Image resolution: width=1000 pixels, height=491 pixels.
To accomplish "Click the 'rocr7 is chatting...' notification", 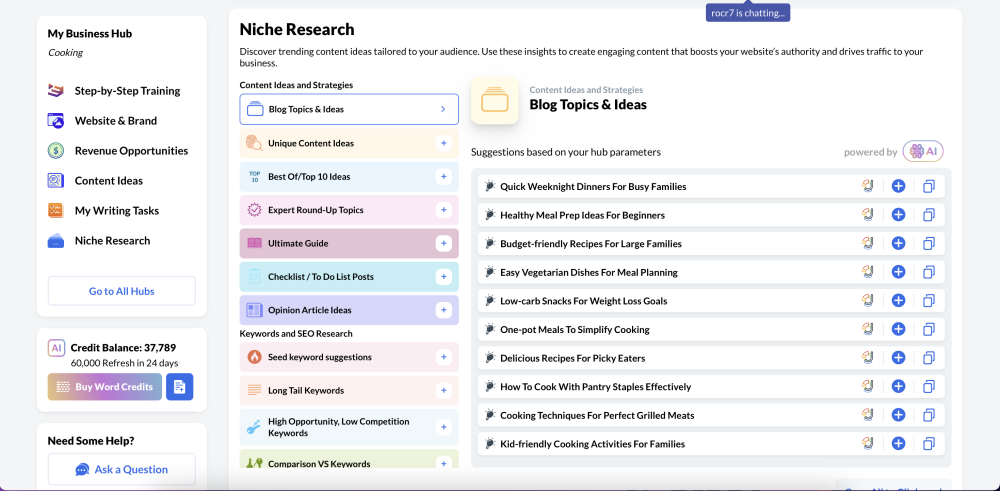I will pyautogui.click(x=747, y=13).
